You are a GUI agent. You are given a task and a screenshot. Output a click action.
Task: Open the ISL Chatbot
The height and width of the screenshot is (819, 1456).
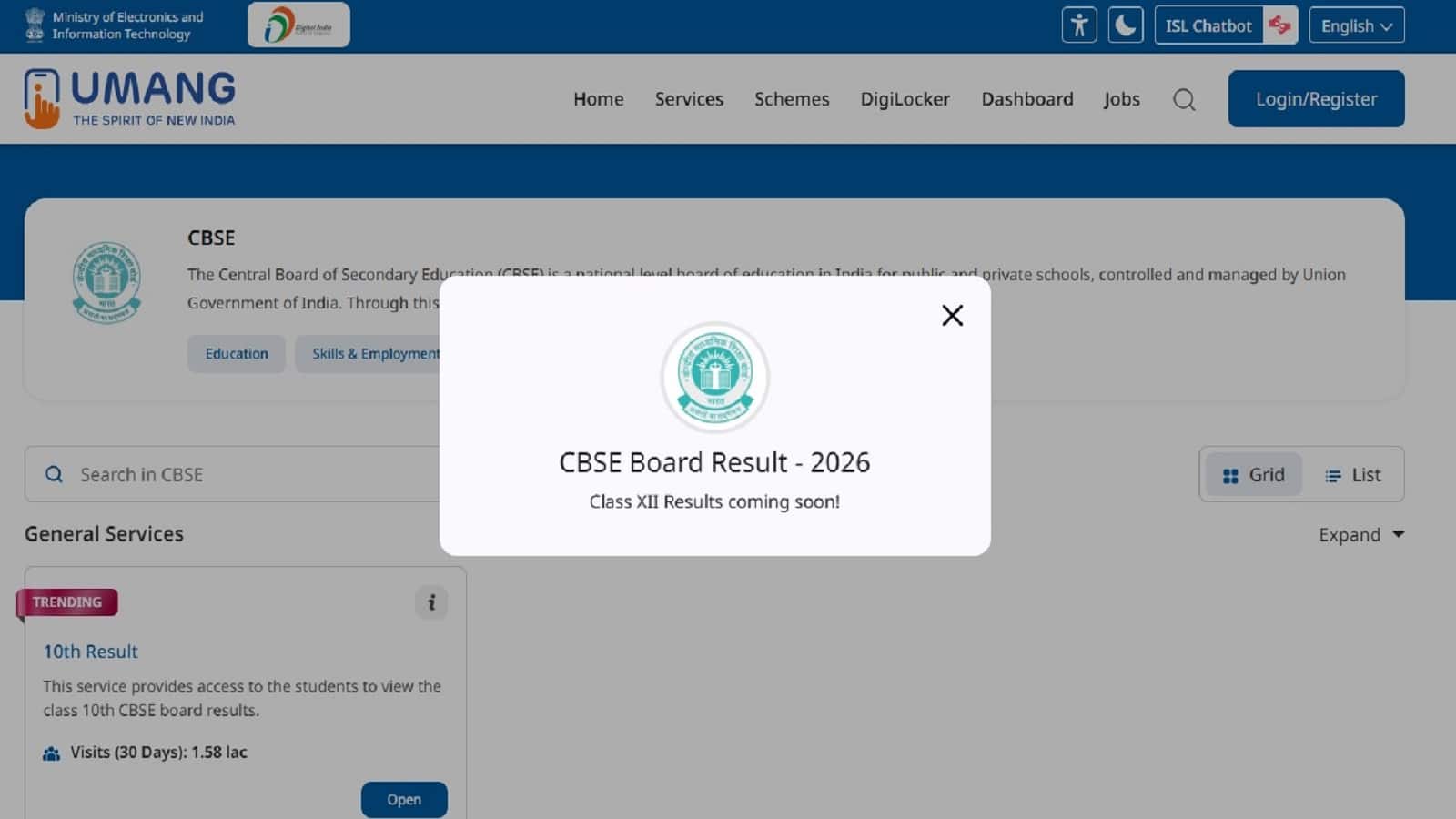1208,25
